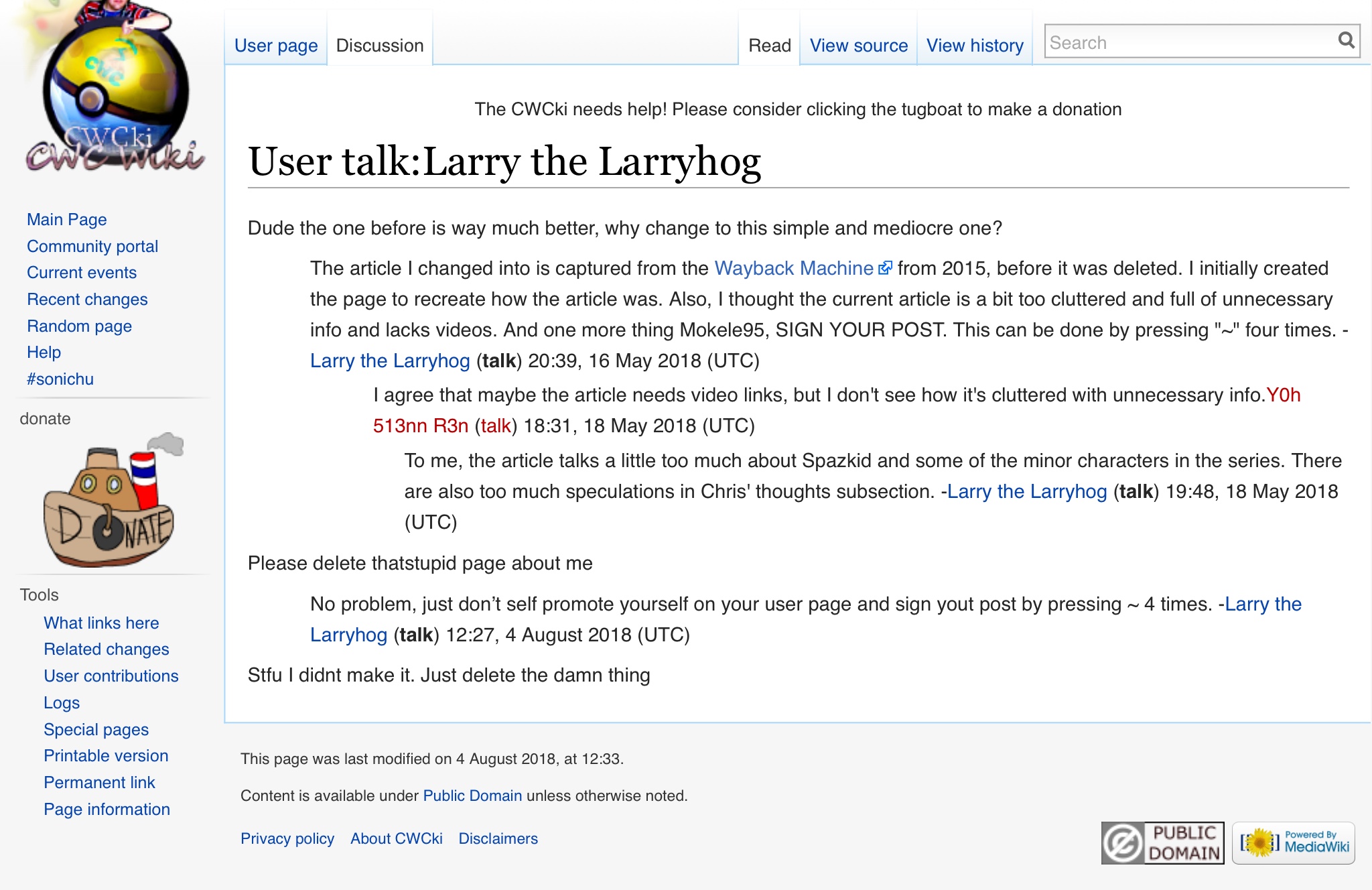
Task: Open Related changes tool
Action: 106,649
